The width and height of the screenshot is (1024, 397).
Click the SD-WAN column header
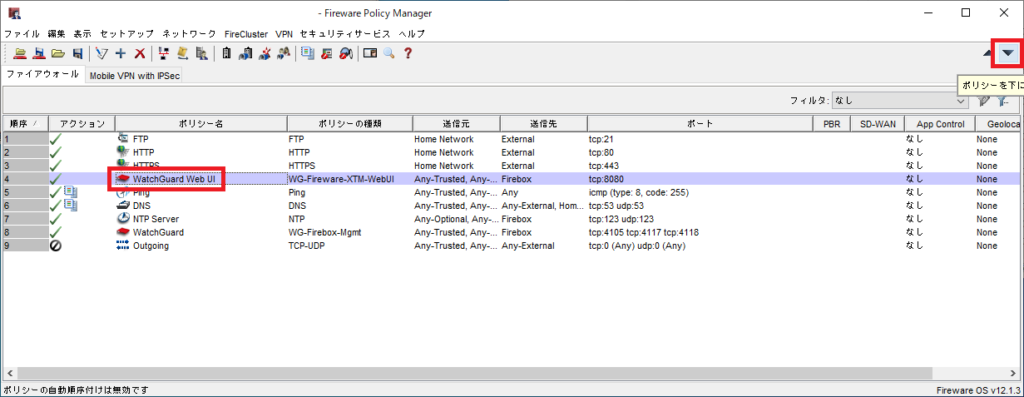point(877,123)
